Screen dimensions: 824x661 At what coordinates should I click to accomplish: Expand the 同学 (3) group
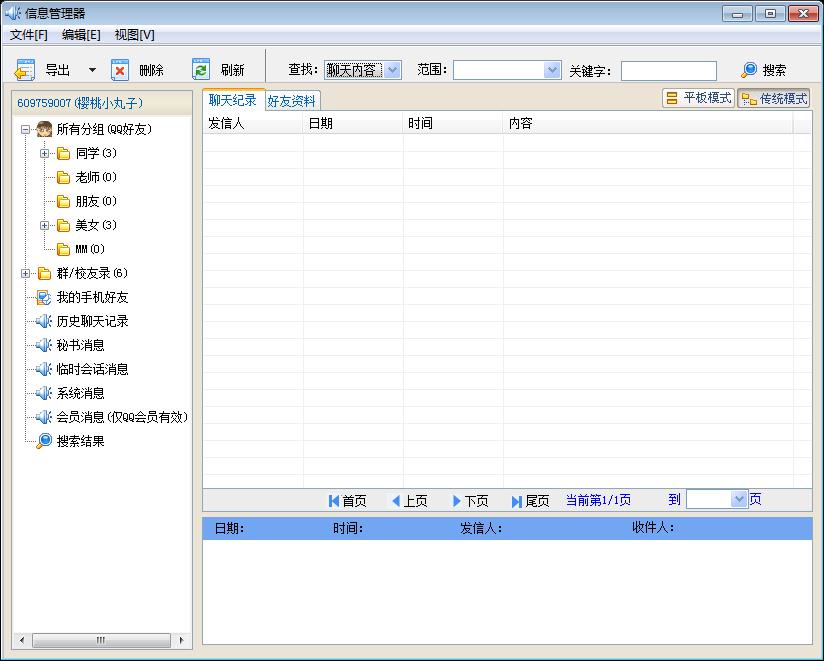pyautogui.click(x=45, y=153)
